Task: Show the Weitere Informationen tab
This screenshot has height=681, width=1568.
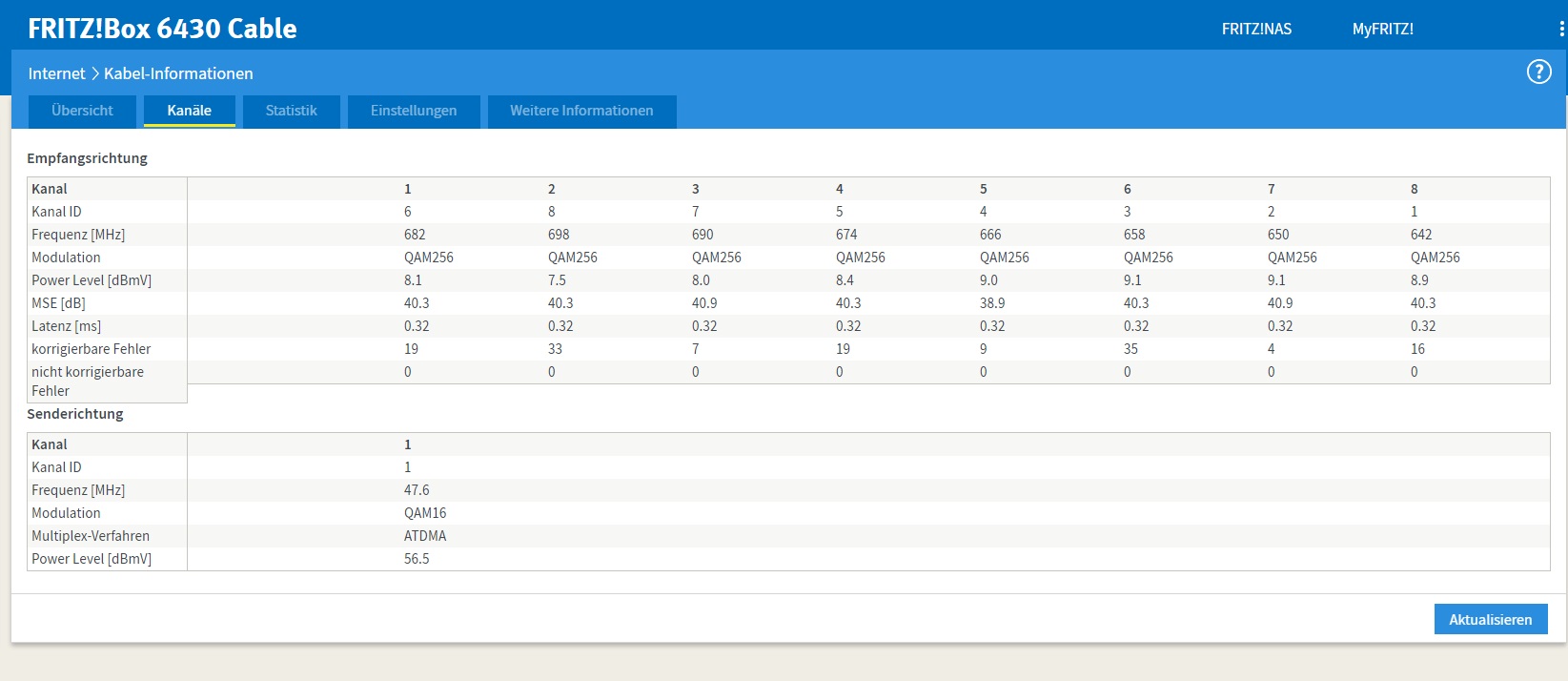Action: pyautogui.click(x=581, y=111)
